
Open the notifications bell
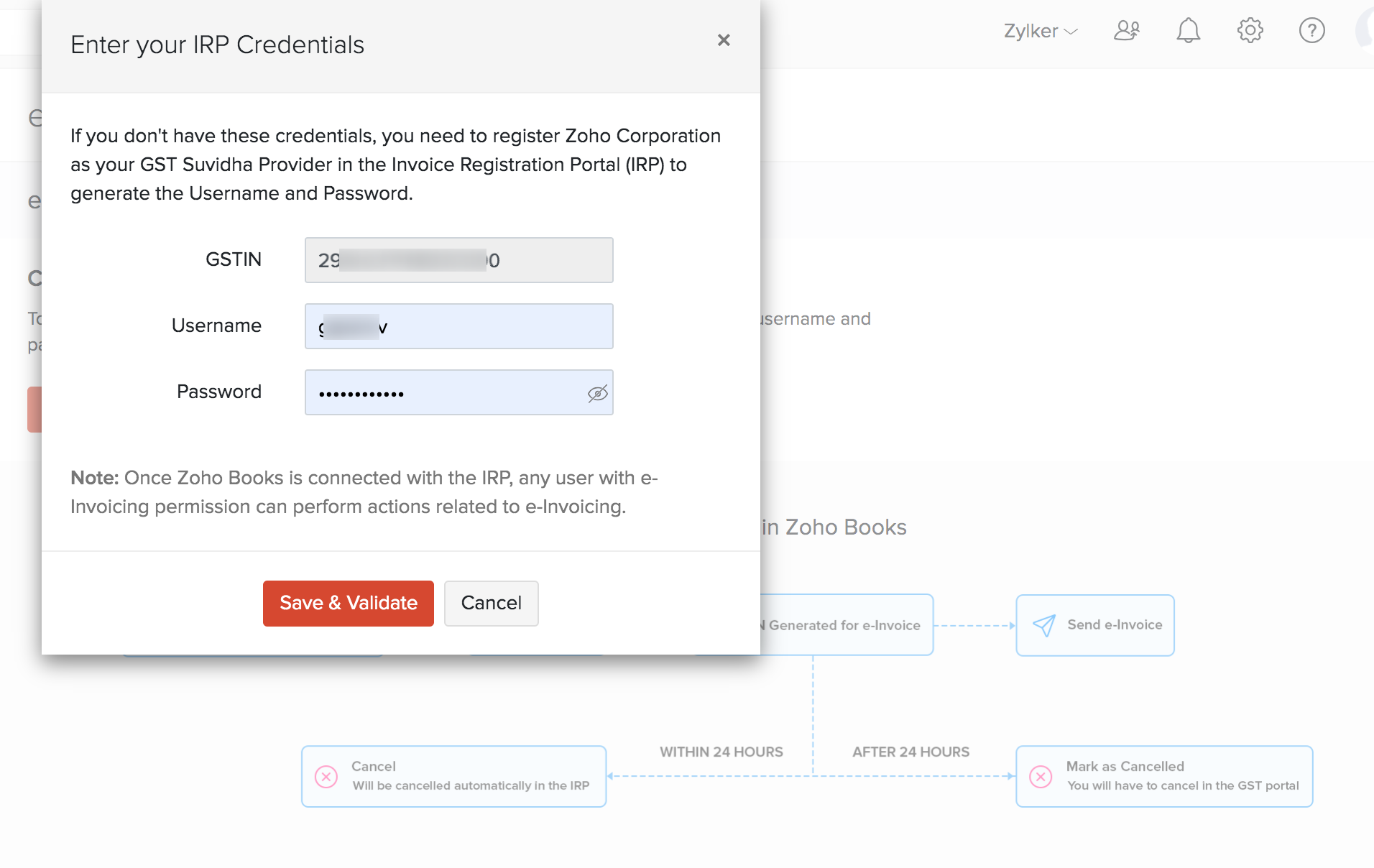(x=1188, y=30)
